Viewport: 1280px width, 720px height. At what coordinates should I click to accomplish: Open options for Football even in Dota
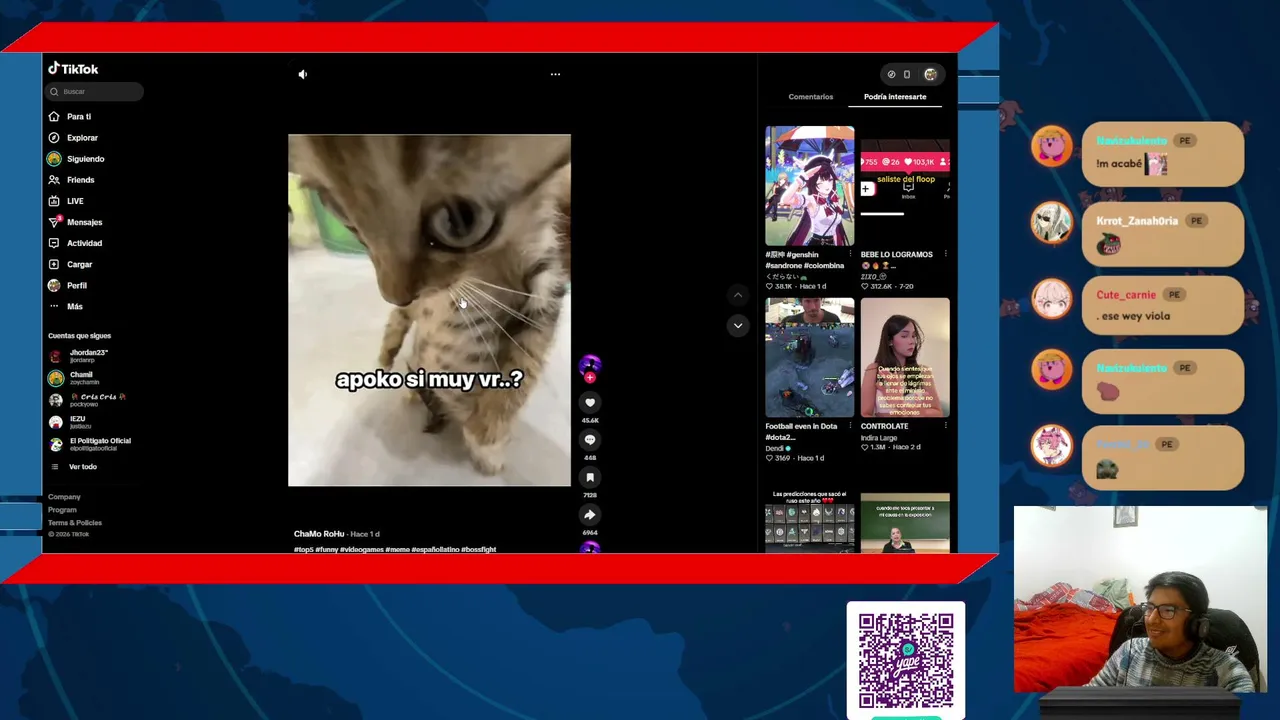tap(850, 426)
